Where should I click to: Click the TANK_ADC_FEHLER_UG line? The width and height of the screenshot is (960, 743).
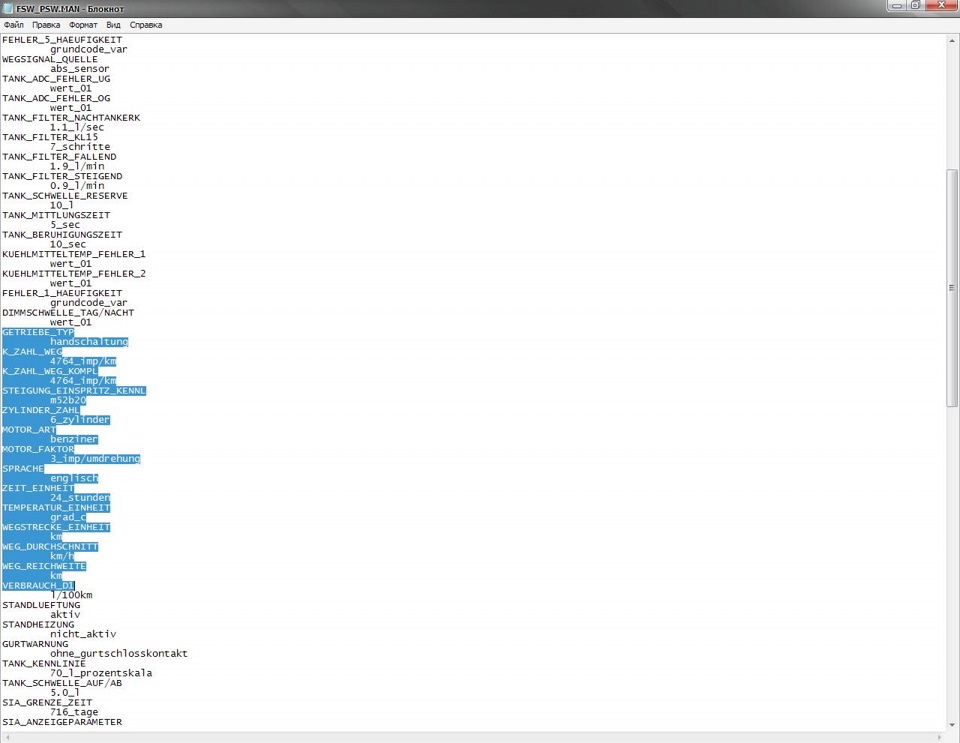click(x=56, y=79)
